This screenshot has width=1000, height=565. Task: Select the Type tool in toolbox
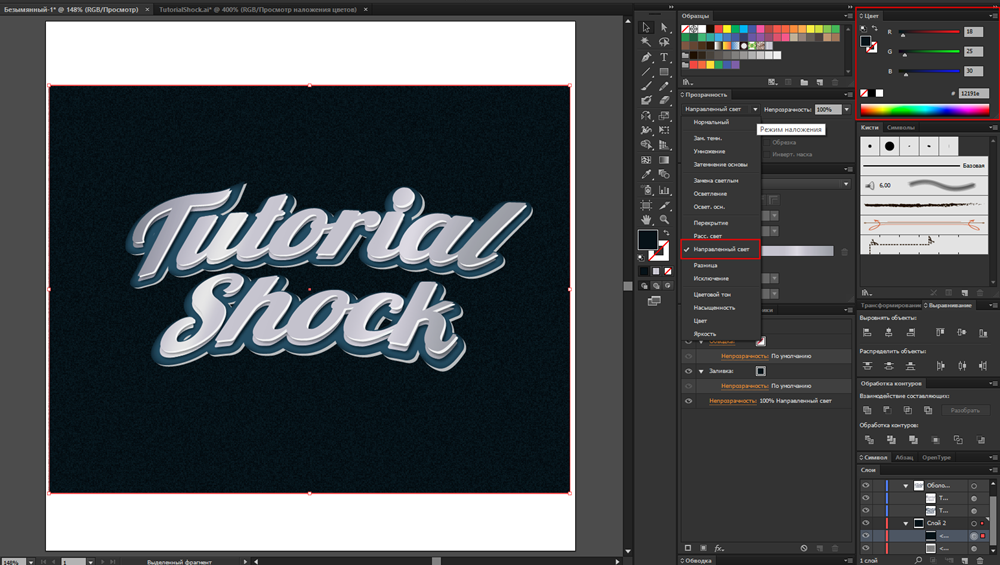click(664, 57)
